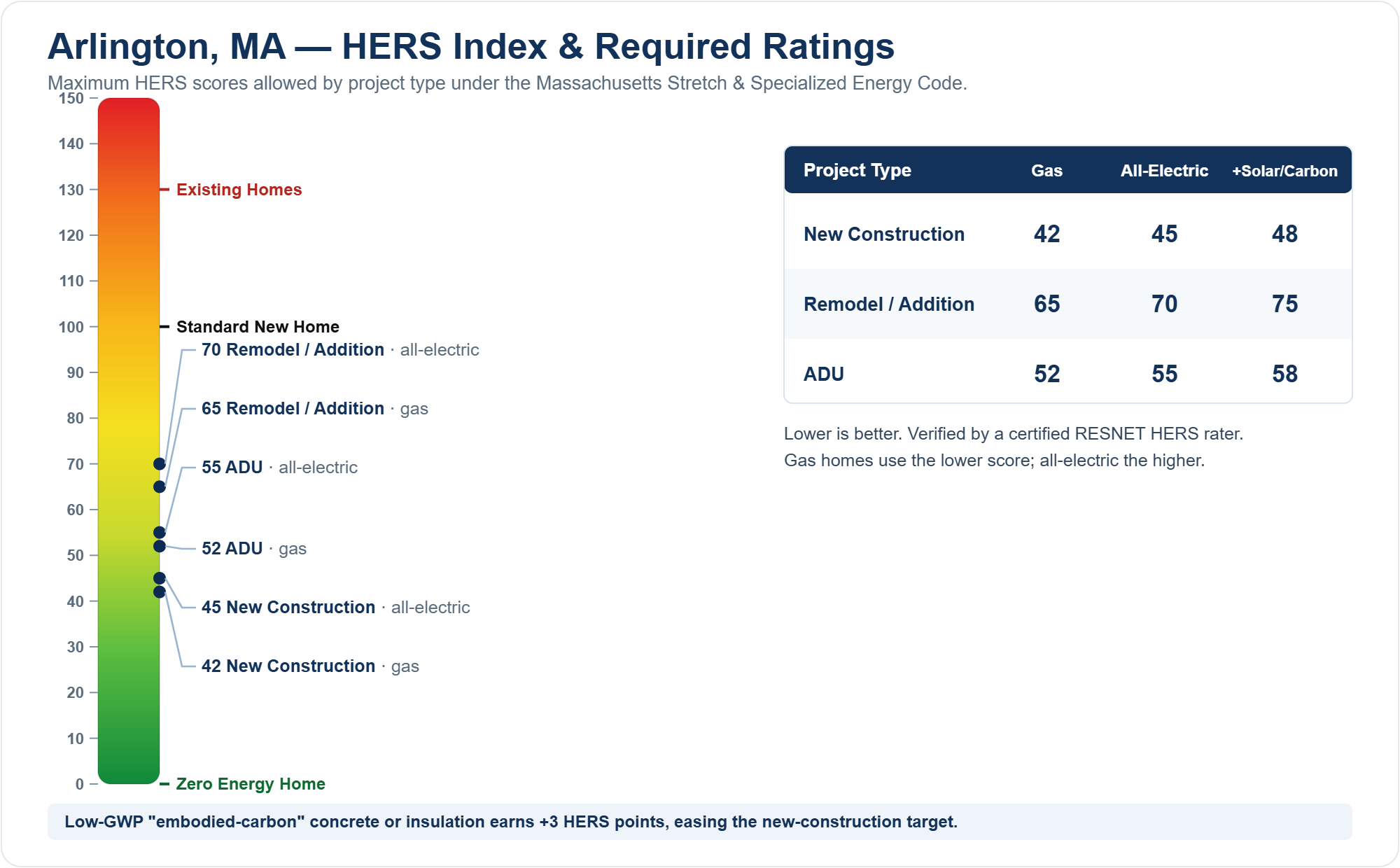Click the marker dot at score 42

click(160, 592)
